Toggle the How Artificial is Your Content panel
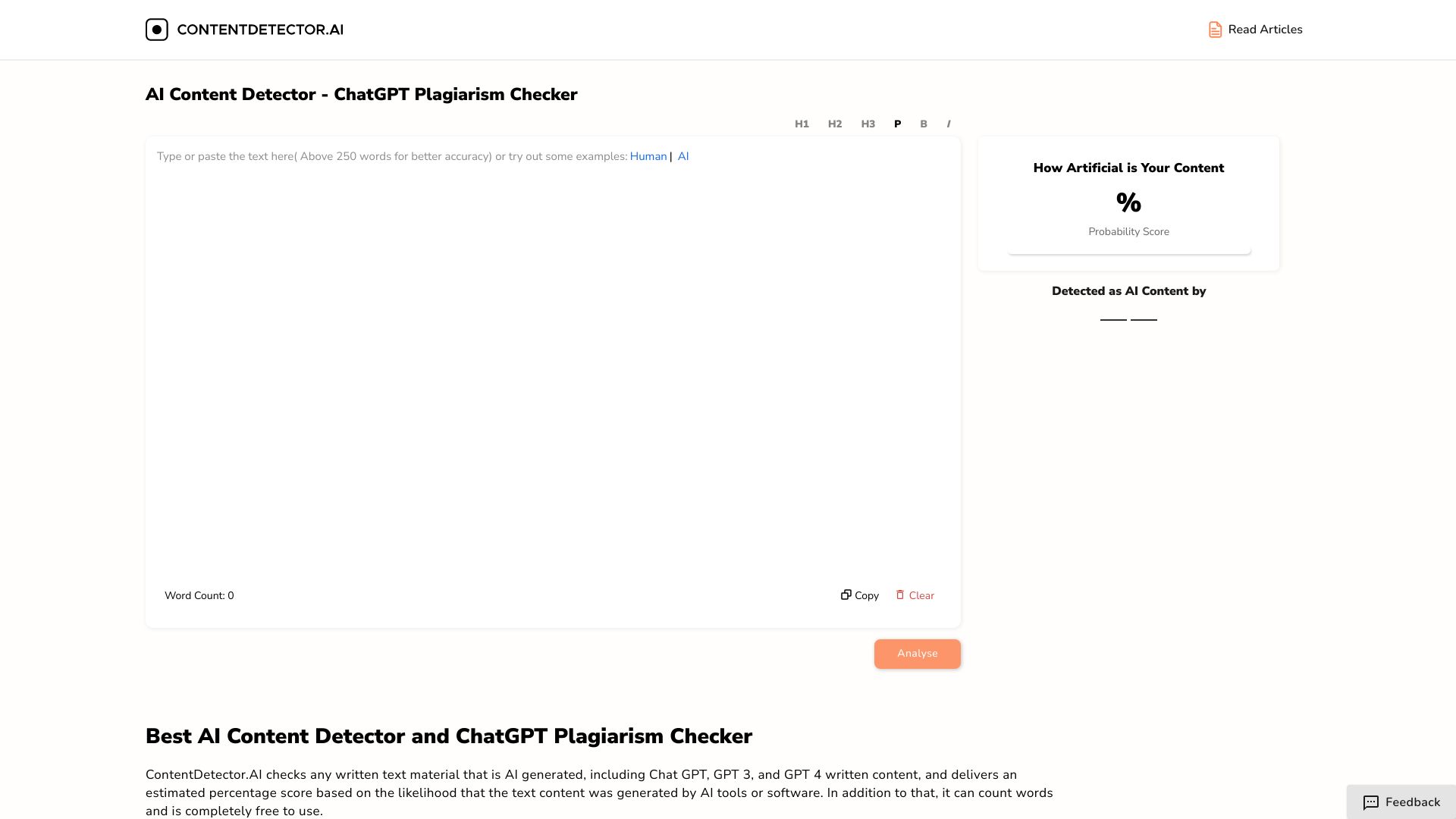 click(1128, 167)
